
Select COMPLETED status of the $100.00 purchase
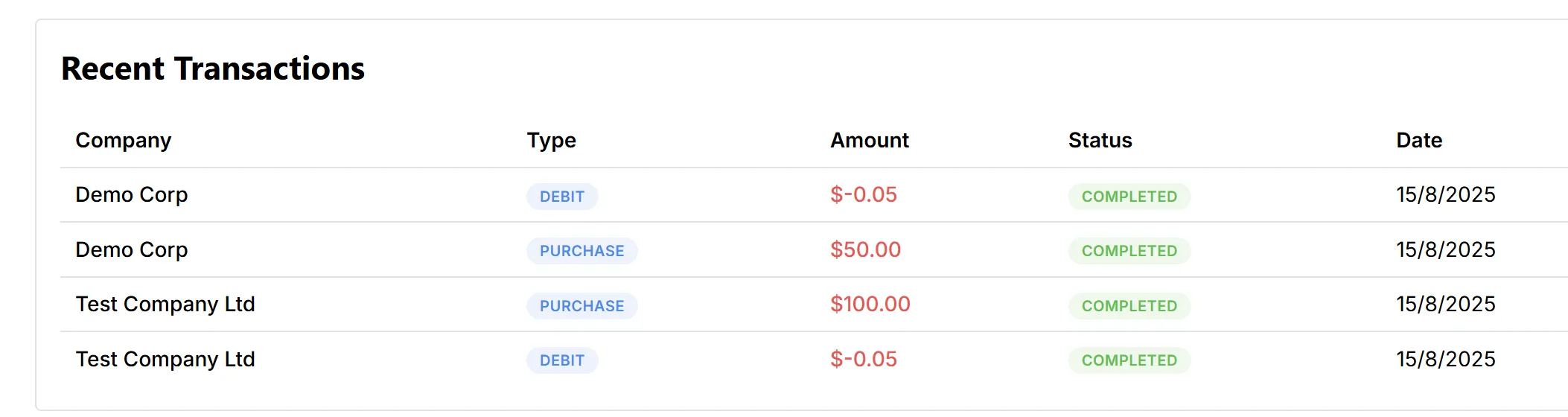coord(1129,306)
